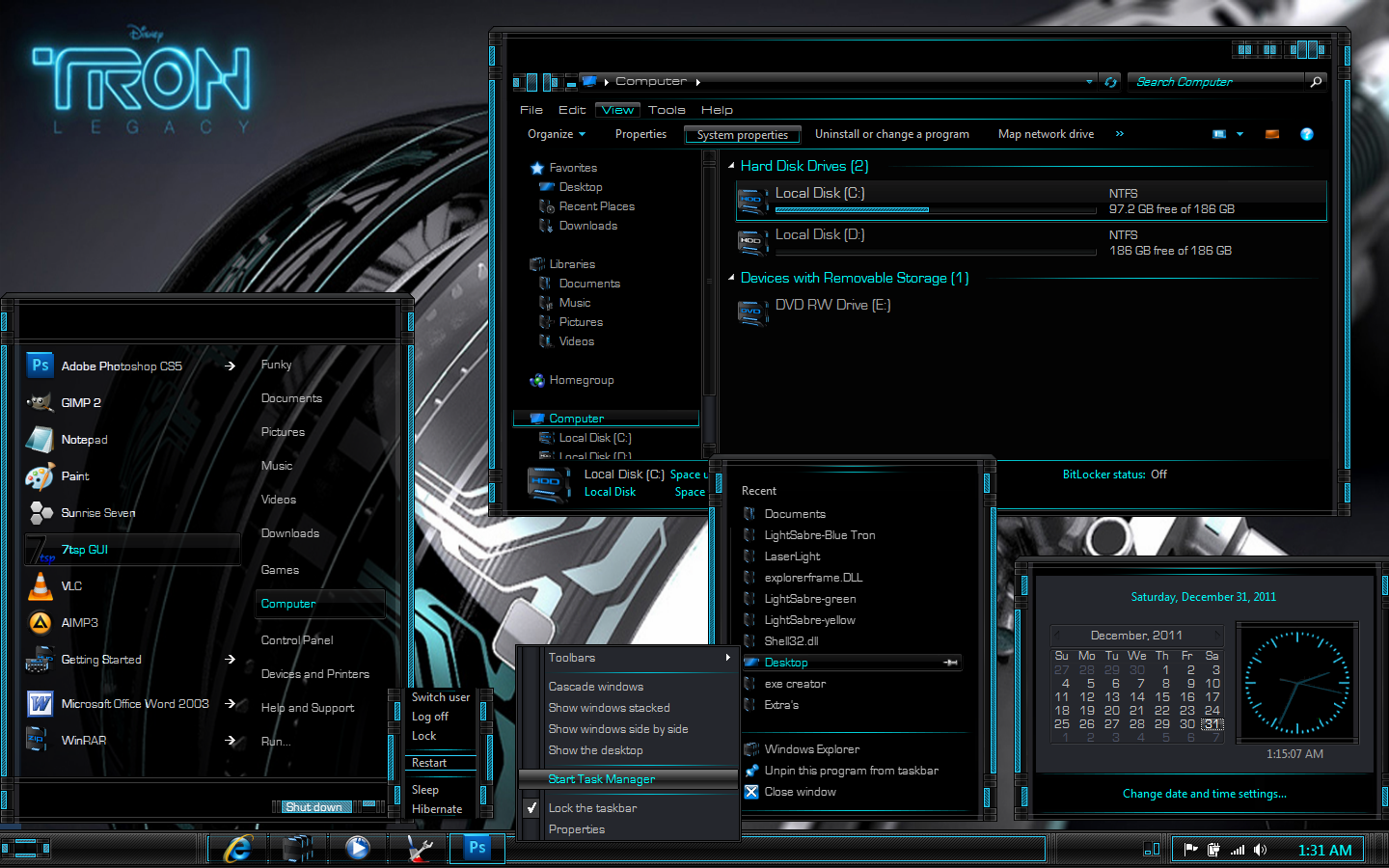This screenshot has width=1389, height=868.
Task: Click Local Disk (C:) usage bar
Action: tap(936, 210)
